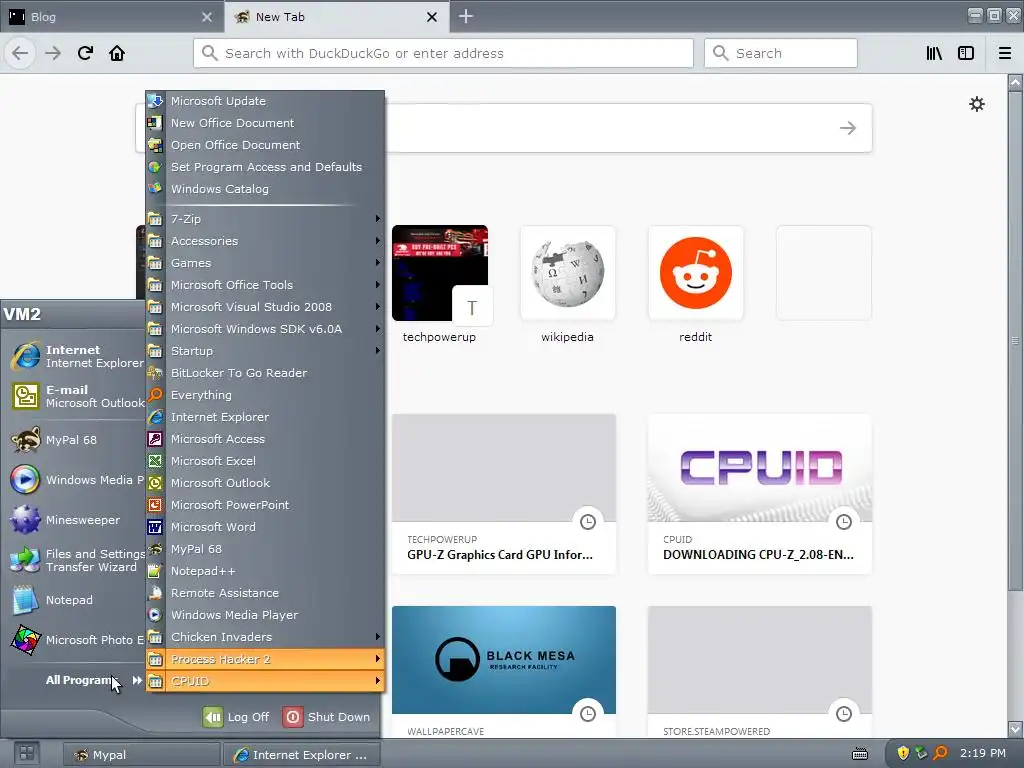Viewport: 1024px width, 768px height.
Task: Open Windows Media Player from recent programs
Action: pos(77,480)
